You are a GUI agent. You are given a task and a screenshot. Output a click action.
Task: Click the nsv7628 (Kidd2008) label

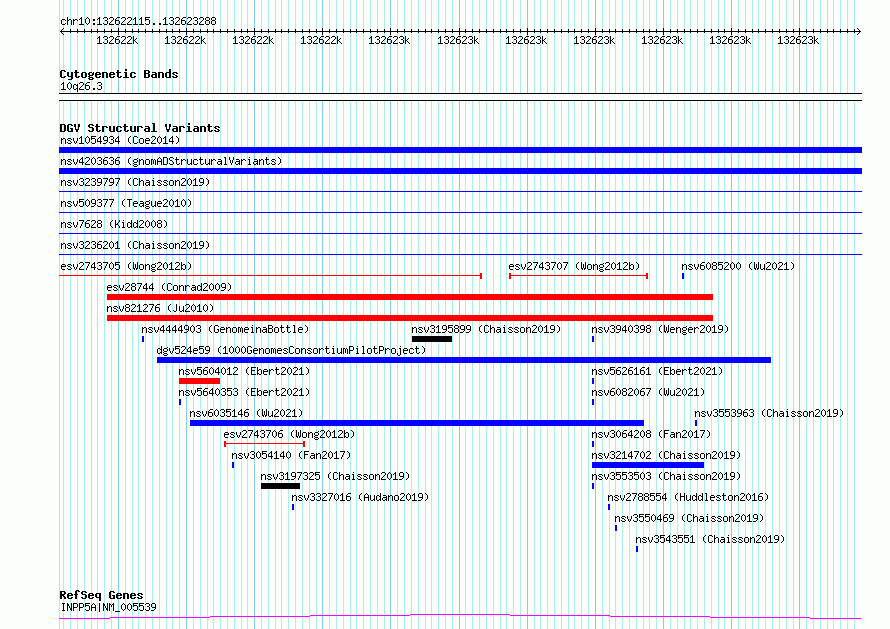[114, 224]
